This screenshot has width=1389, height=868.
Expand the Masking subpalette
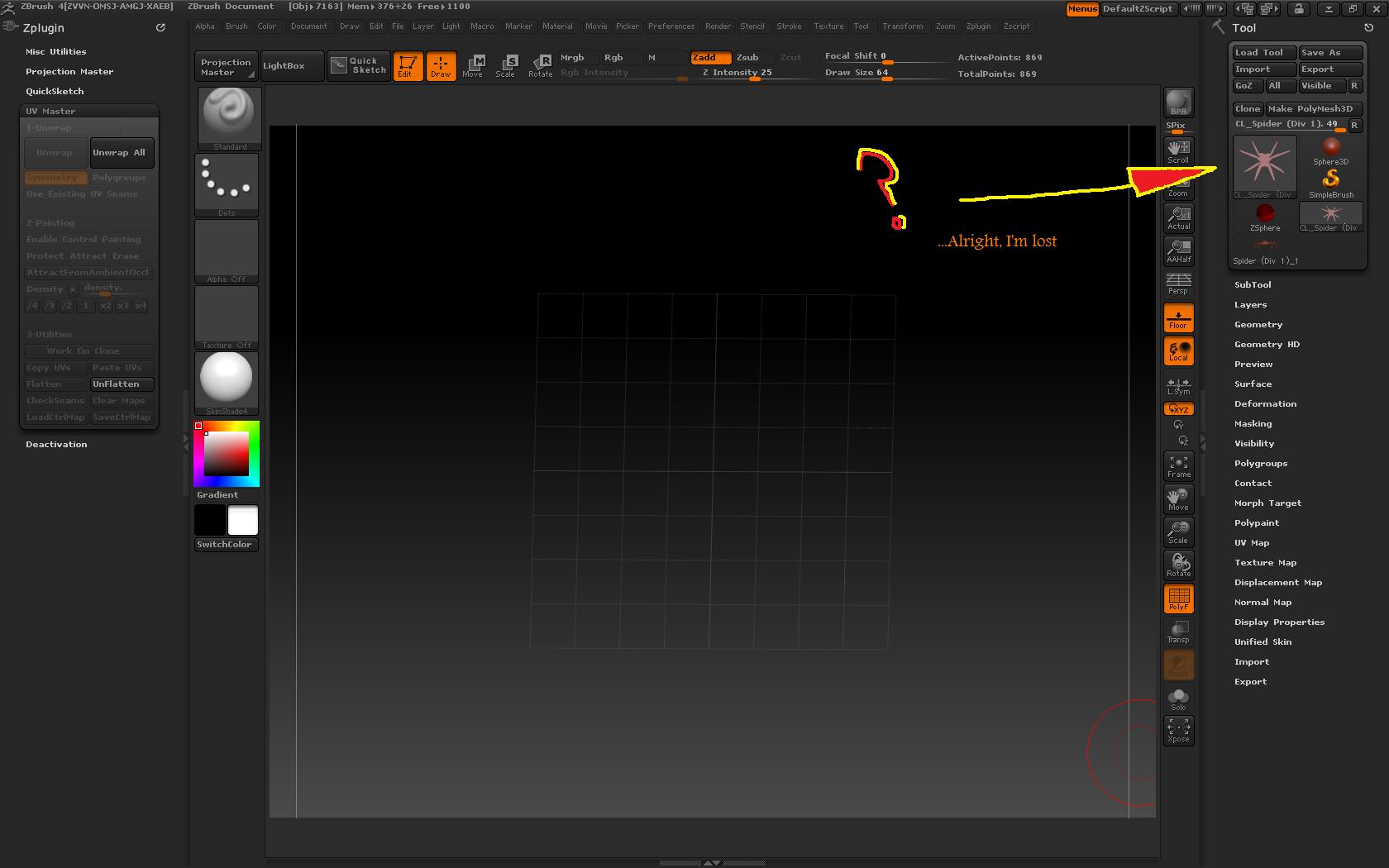click(x=1253, y=424)
